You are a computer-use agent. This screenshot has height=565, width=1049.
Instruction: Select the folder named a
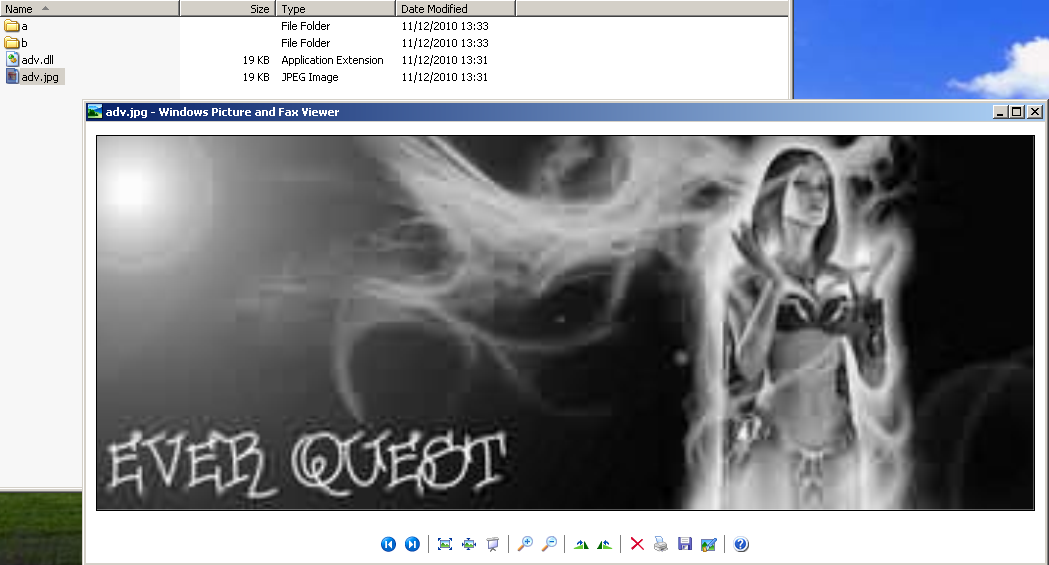[24, 26]
